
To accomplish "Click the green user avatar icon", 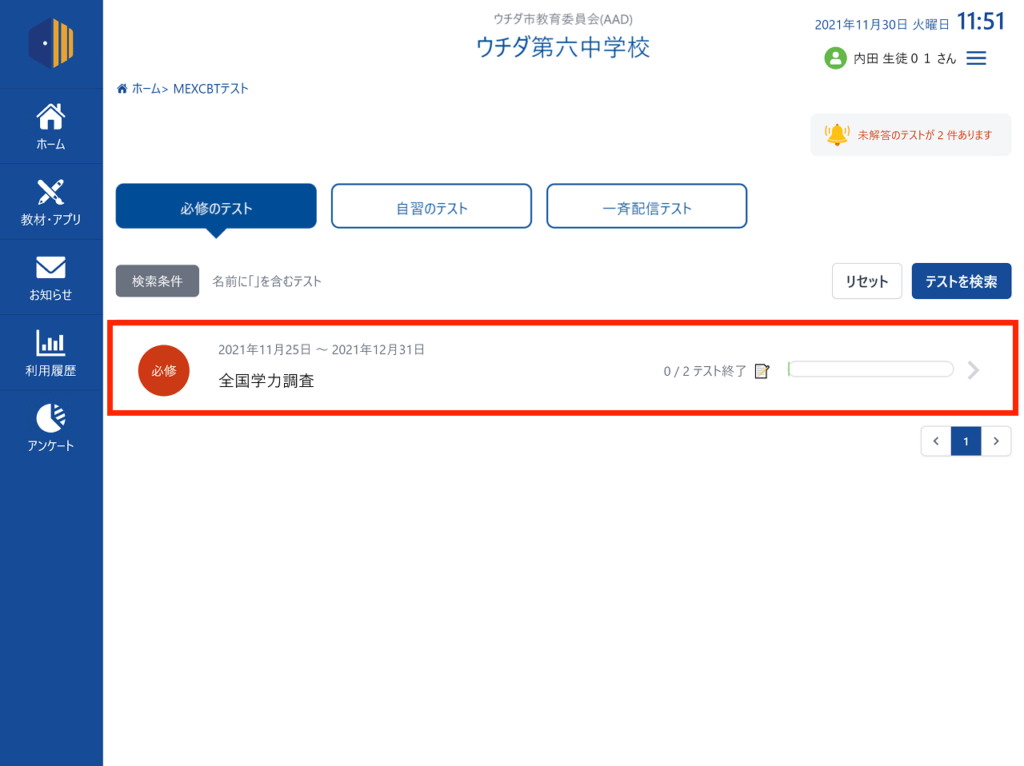I will click(x=835, y=58).
